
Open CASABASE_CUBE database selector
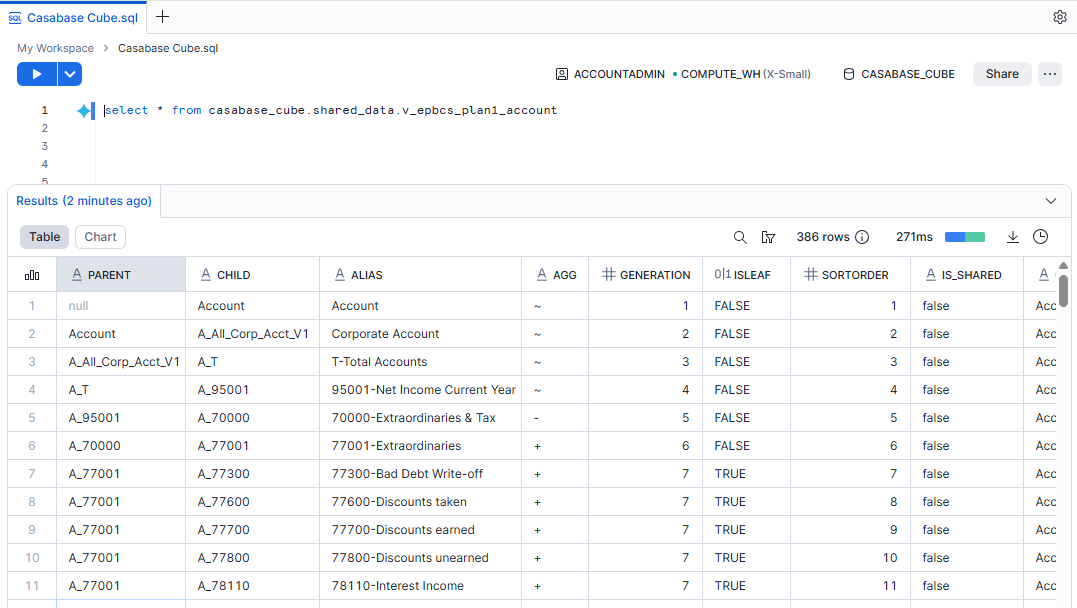(x=898, y=74)
